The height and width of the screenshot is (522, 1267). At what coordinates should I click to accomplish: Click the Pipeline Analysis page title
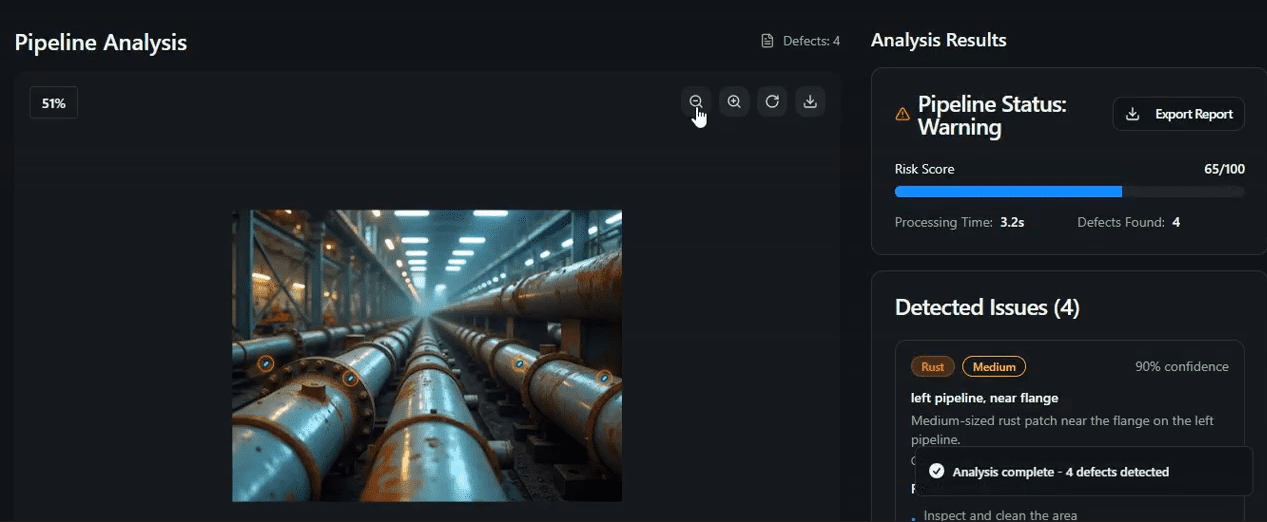tap(100, 42)
